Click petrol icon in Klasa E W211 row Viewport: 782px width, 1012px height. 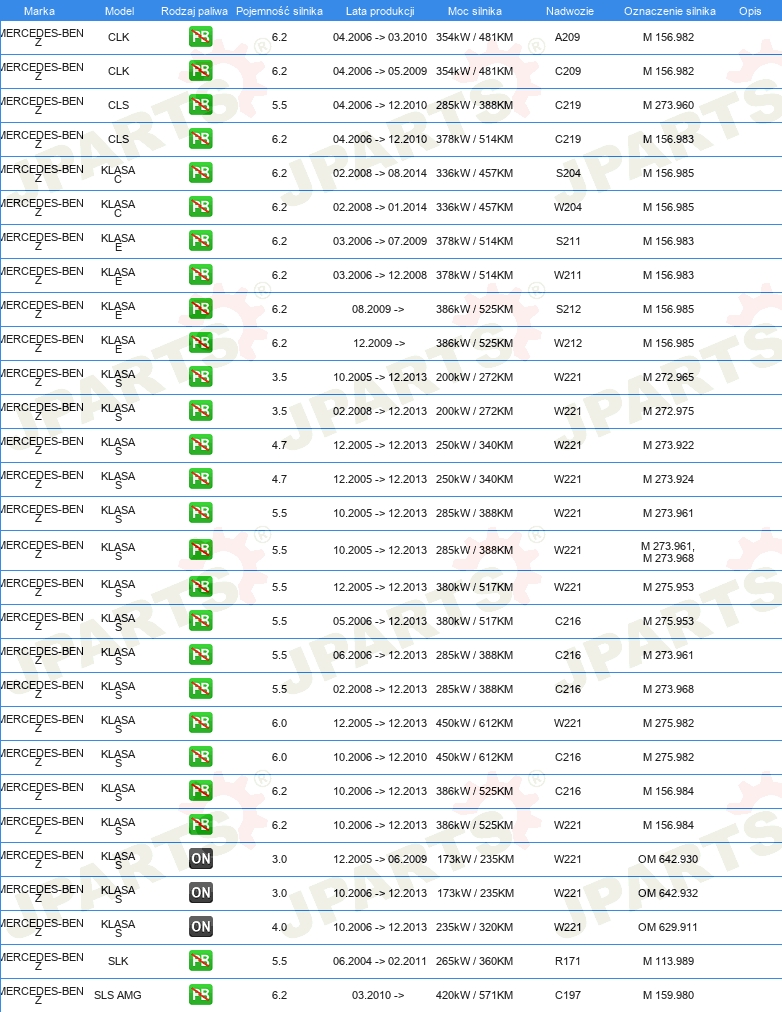tap(201, 274)
